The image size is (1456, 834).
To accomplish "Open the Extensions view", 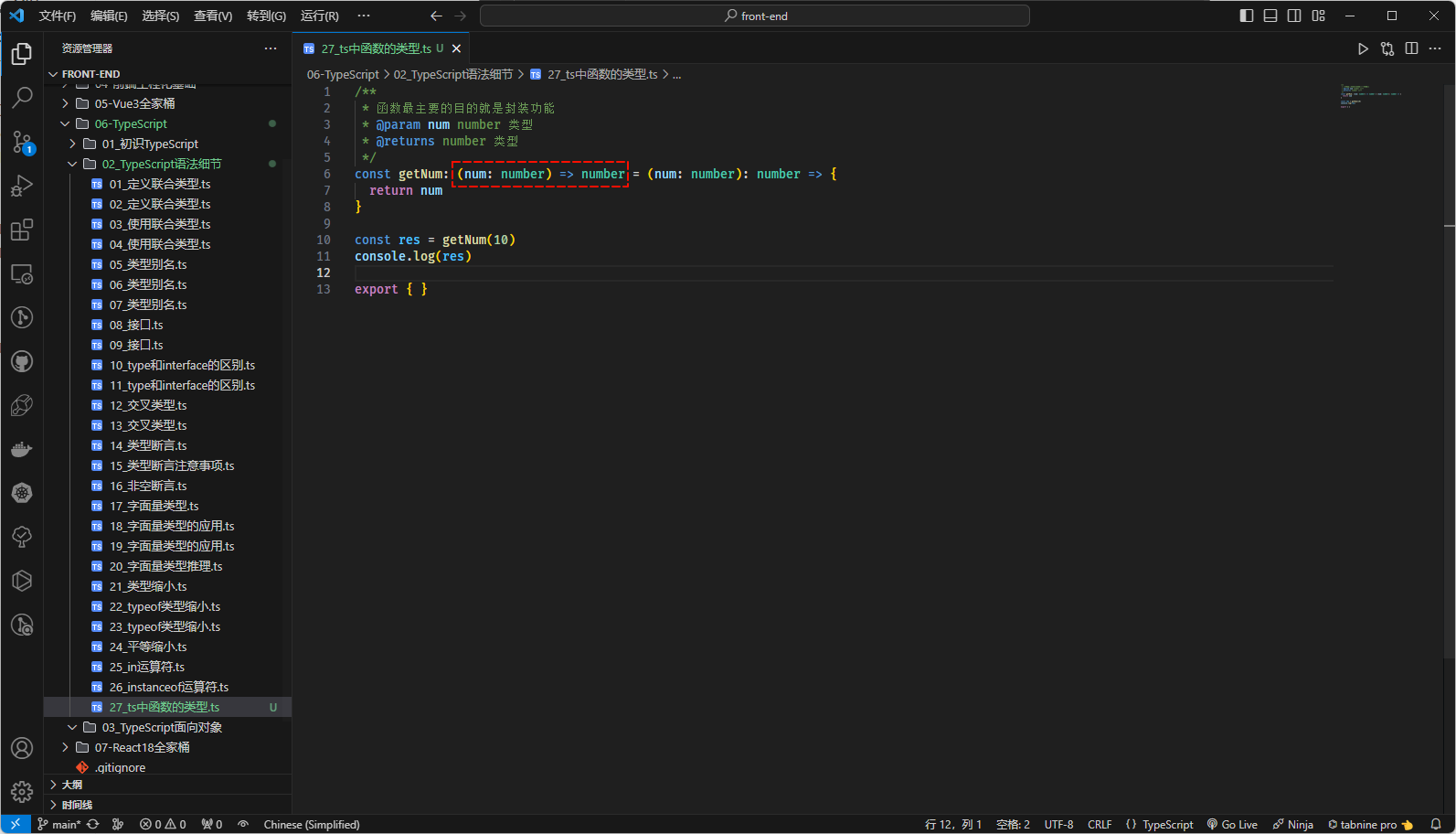I will pyautogui.click(x=22, y=230).
